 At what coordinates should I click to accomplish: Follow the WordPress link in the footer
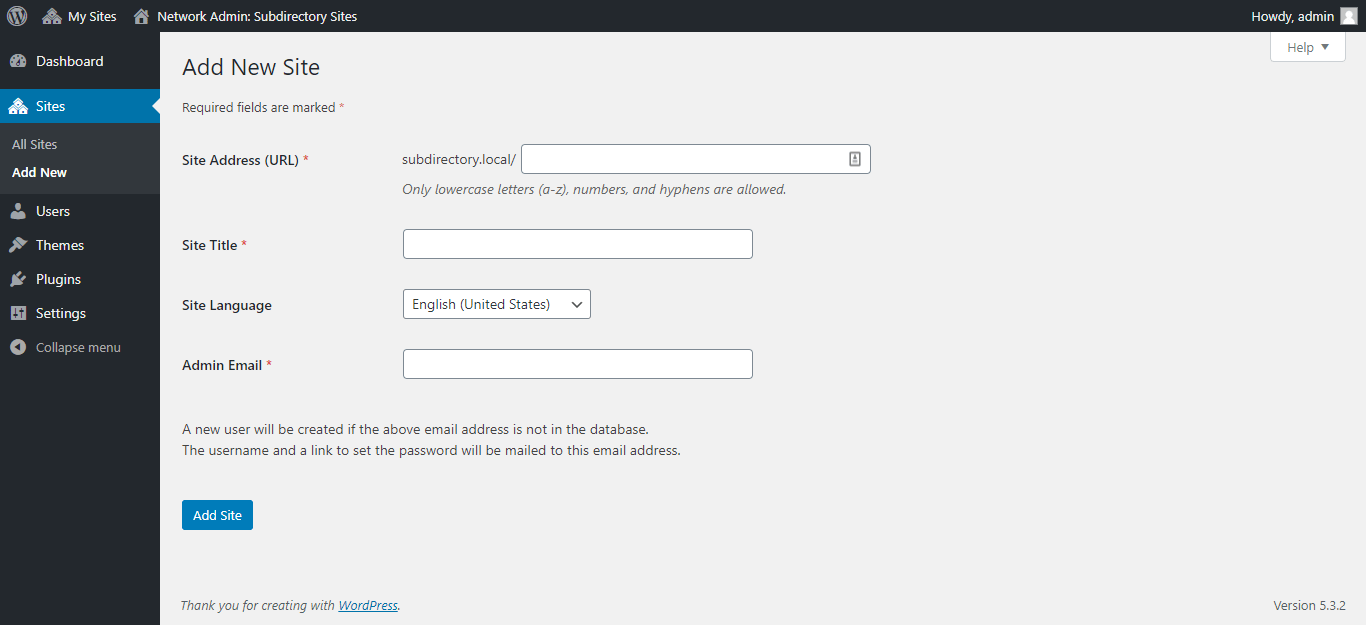point(368,605)
